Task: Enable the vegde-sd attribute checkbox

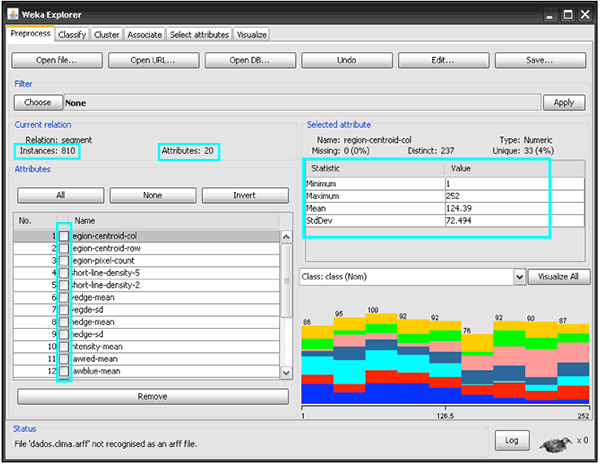Action: coord(64,310)
